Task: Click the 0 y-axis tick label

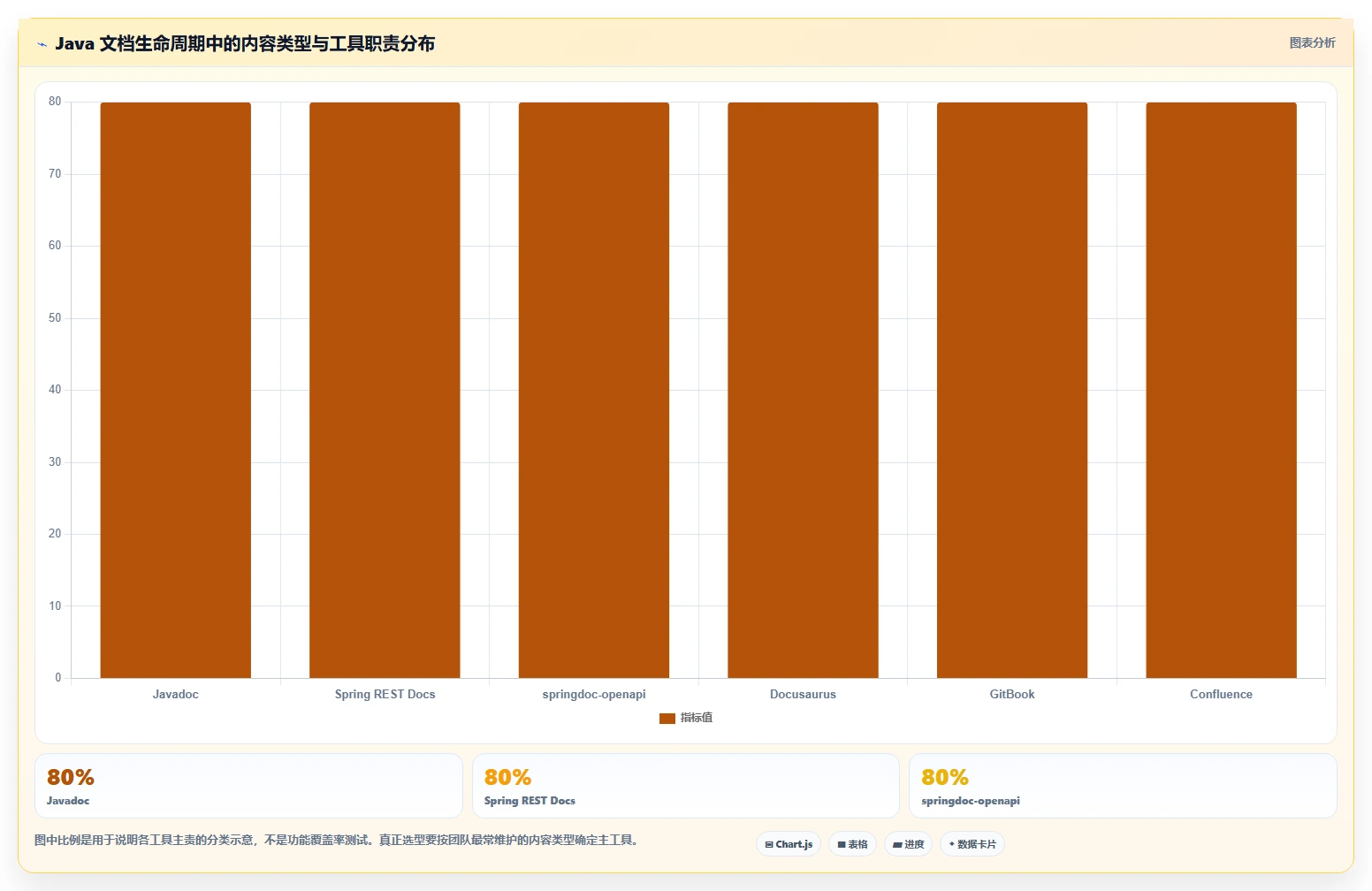Action: [x=58, y=678]
